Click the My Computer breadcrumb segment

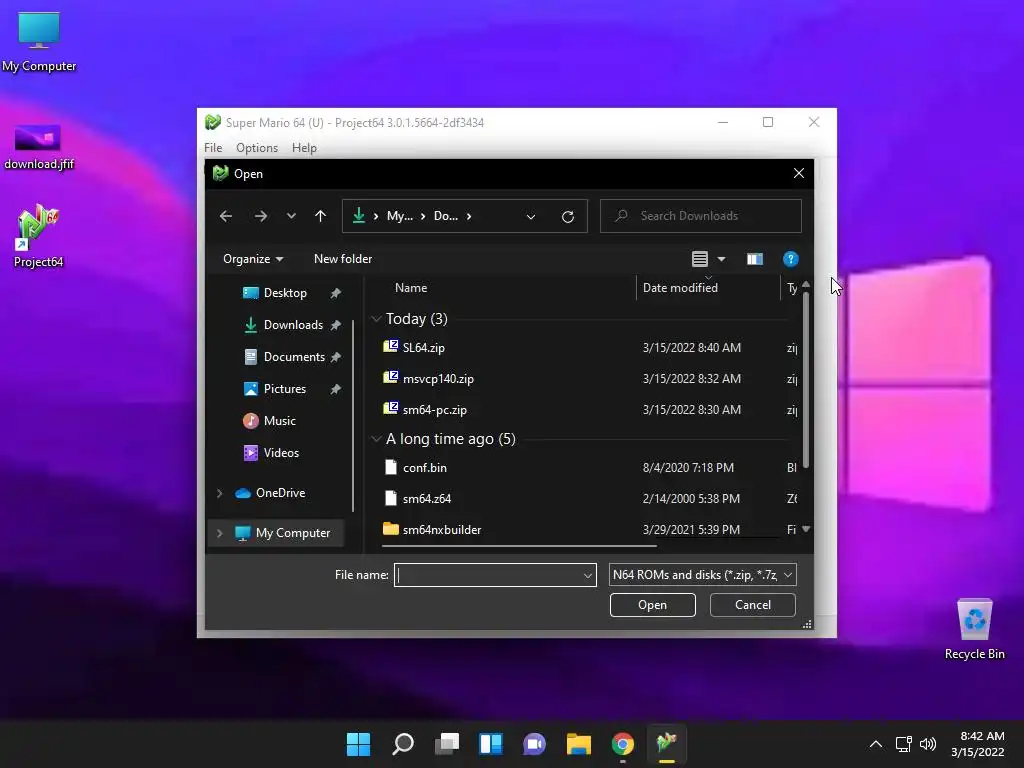click(x=400, y=216)
